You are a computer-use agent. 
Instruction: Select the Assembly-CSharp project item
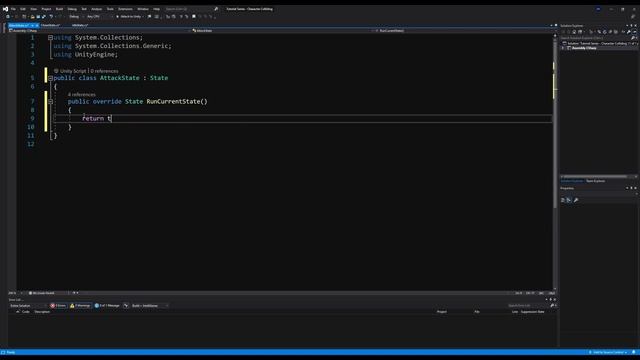click(x=584, y=48)
